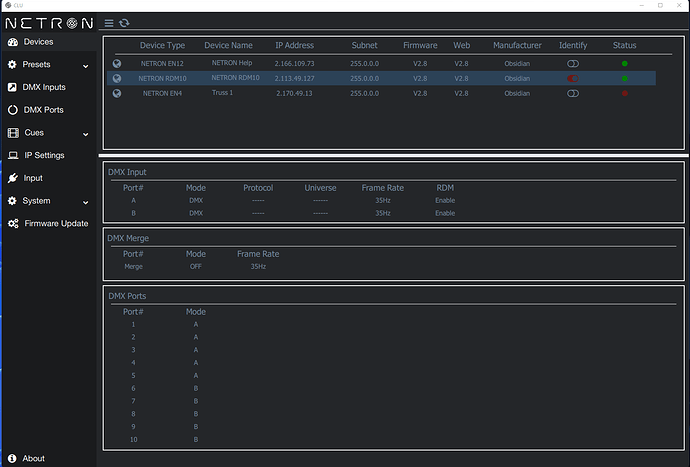Click the Status column header

click(x=624, y=45)
